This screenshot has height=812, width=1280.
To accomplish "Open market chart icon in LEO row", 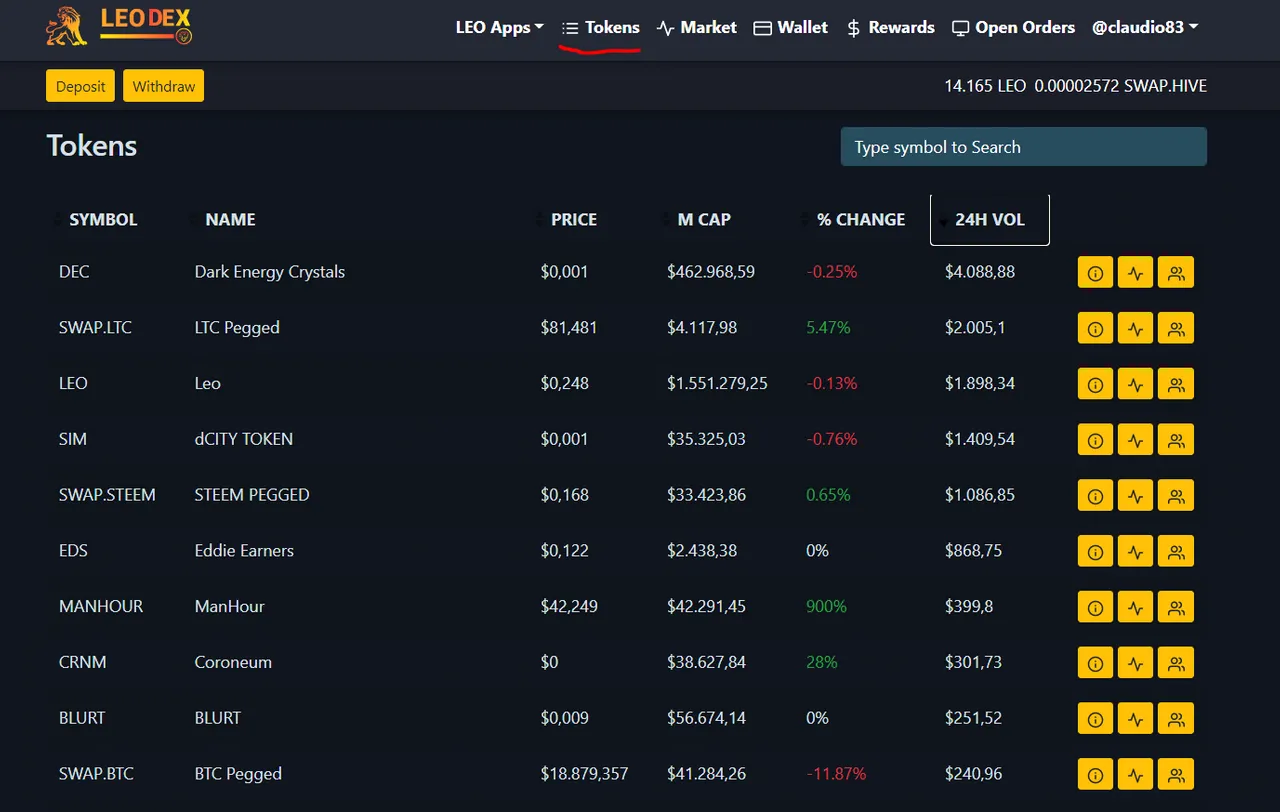I will [x=1135, y=384].
